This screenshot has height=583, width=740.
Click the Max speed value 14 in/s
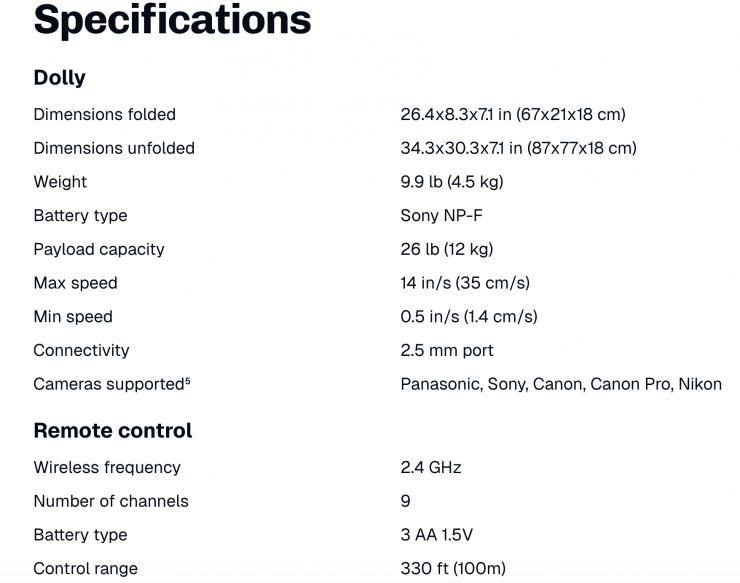click(465, 283)
